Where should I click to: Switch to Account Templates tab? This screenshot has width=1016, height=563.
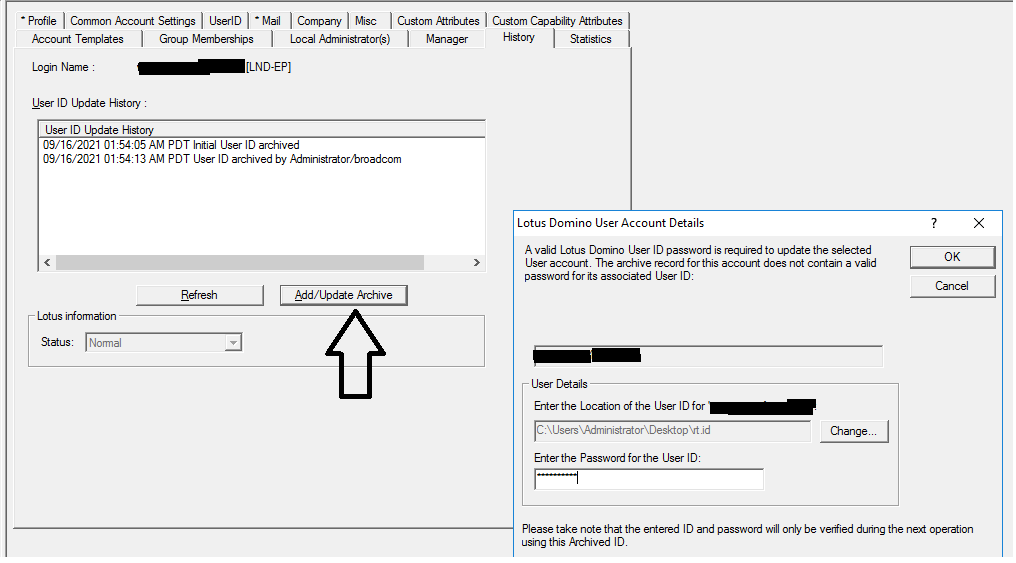[x=78, y=39]
